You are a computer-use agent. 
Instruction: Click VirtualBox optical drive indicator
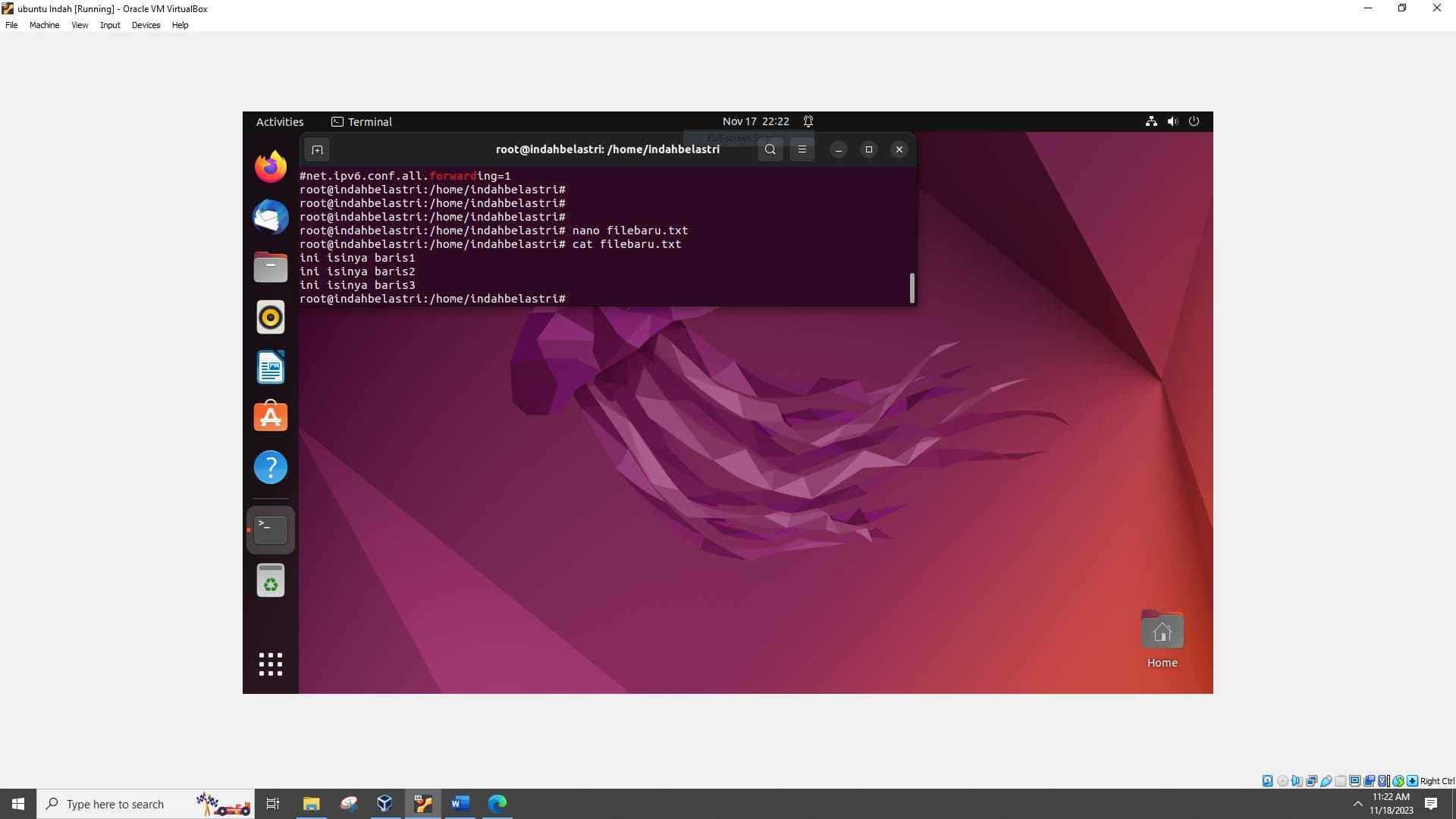pyautogui.click(x=1282, y=781)
